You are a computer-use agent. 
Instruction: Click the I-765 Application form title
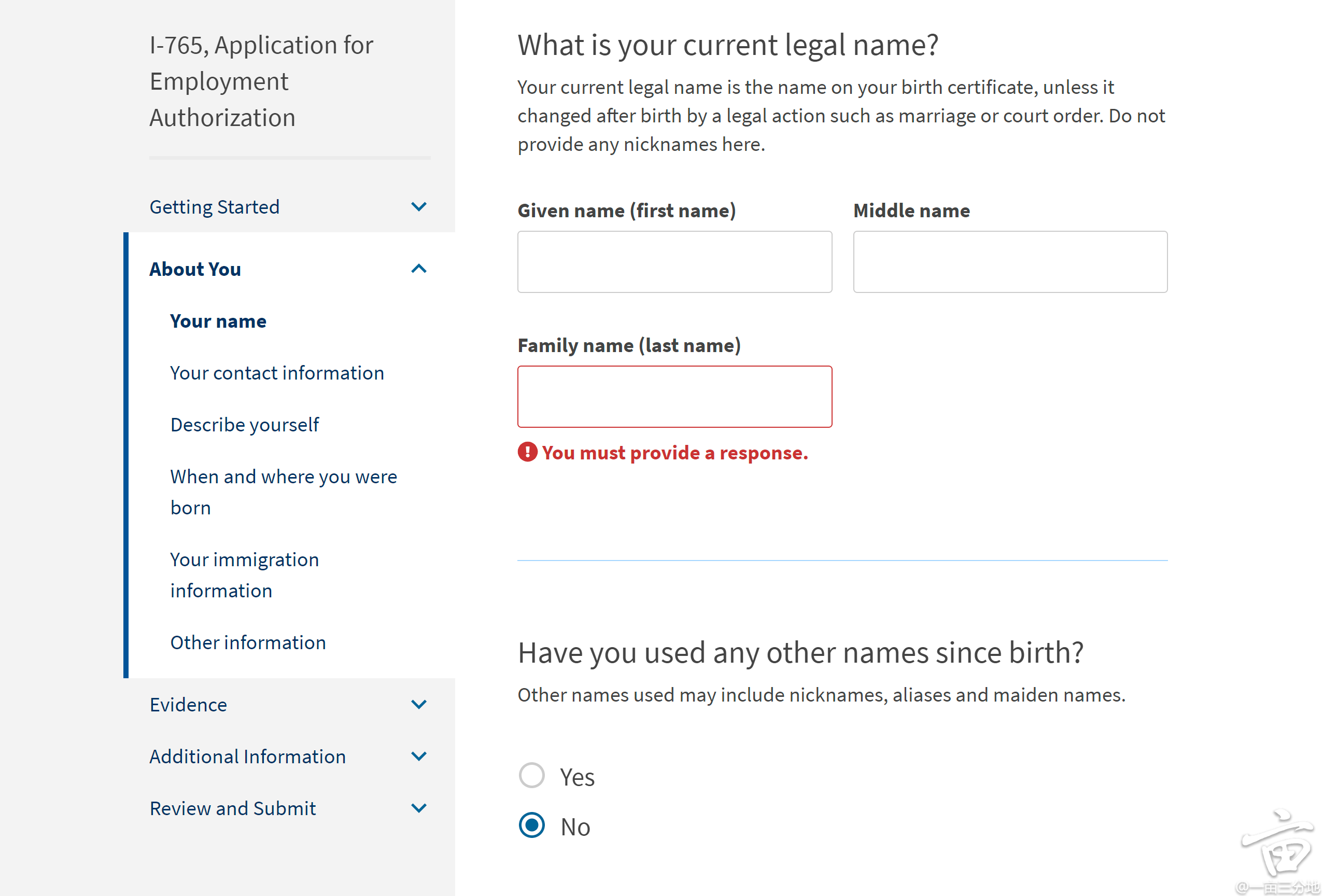pos(261,81)
